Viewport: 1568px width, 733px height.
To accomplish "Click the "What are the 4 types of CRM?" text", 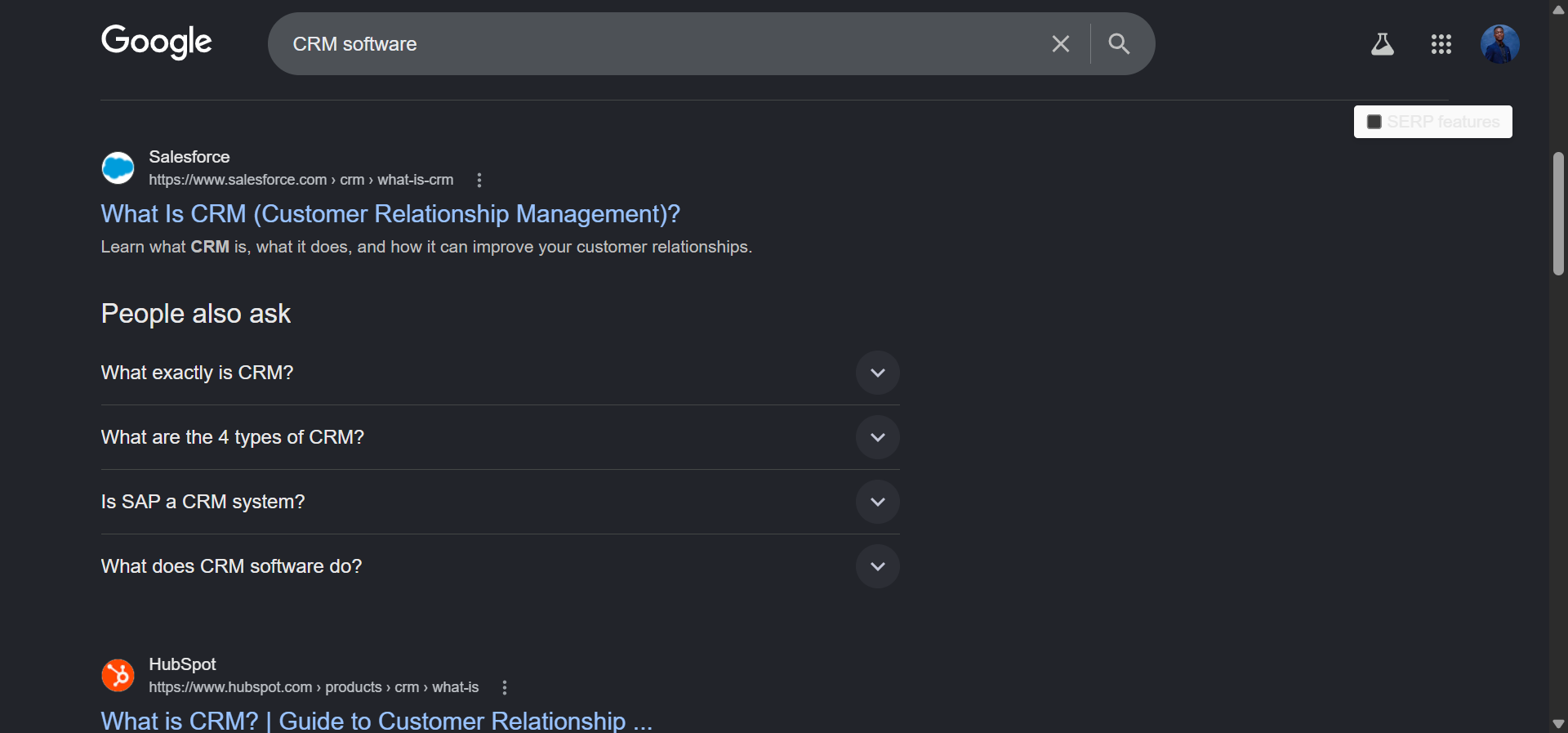I will (233, 437).
